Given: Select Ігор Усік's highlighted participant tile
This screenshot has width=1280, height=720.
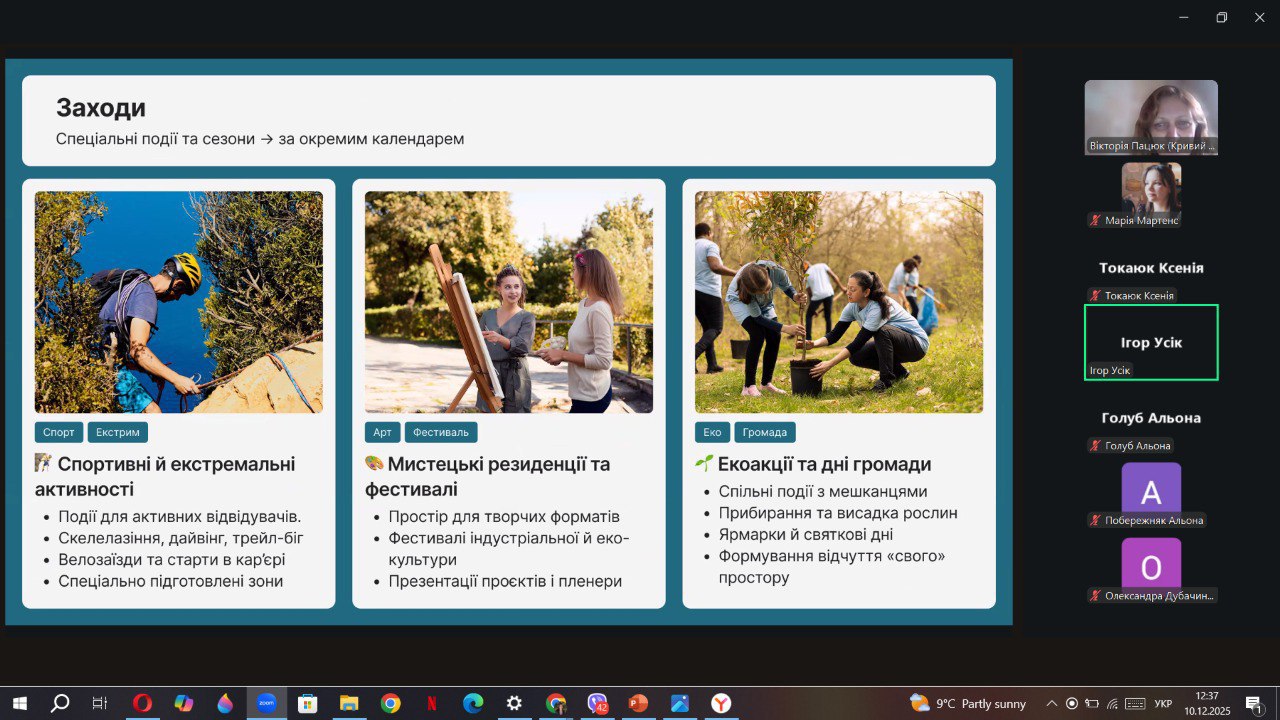Looking at the screenshot, I should click(x=1151, y=342).
